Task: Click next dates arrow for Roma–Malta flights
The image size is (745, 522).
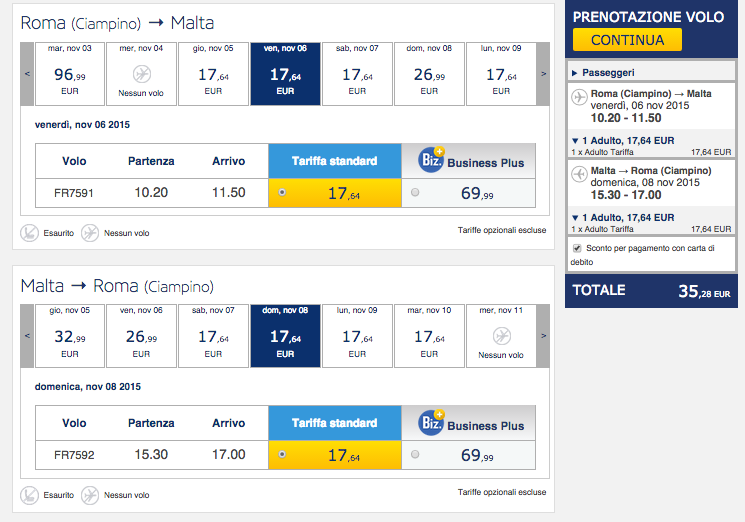Action: [x=543, y=73]
